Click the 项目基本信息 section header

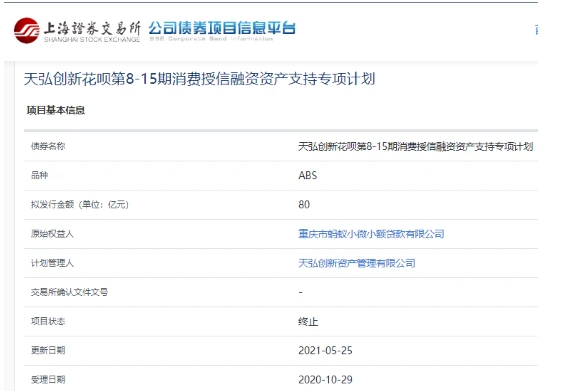coord(56,110)
